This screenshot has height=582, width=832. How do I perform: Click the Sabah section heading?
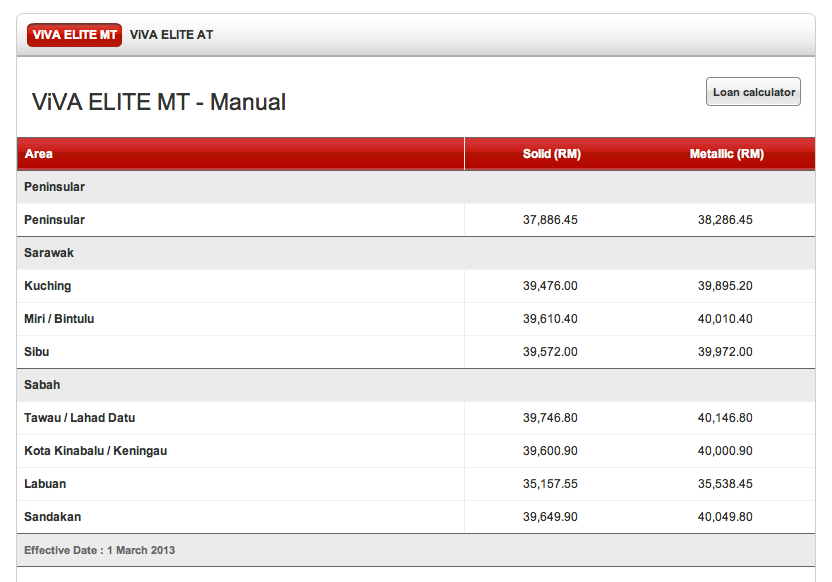[42, 385]
